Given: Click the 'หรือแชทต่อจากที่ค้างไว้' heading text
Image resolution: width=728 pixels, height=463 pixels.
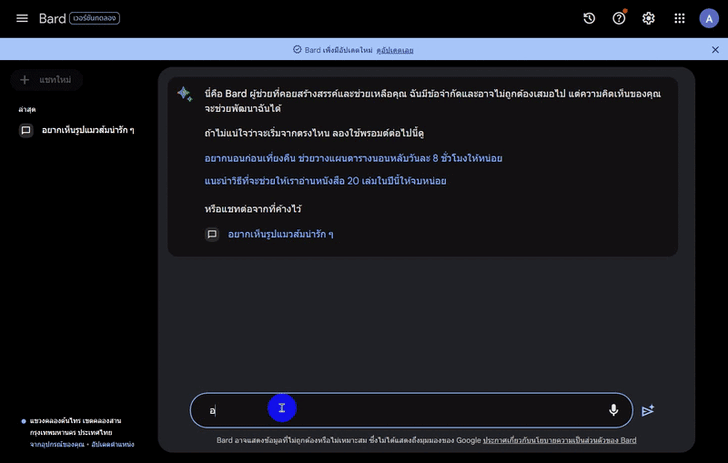Looking at the screenshot, I should 253,209.
